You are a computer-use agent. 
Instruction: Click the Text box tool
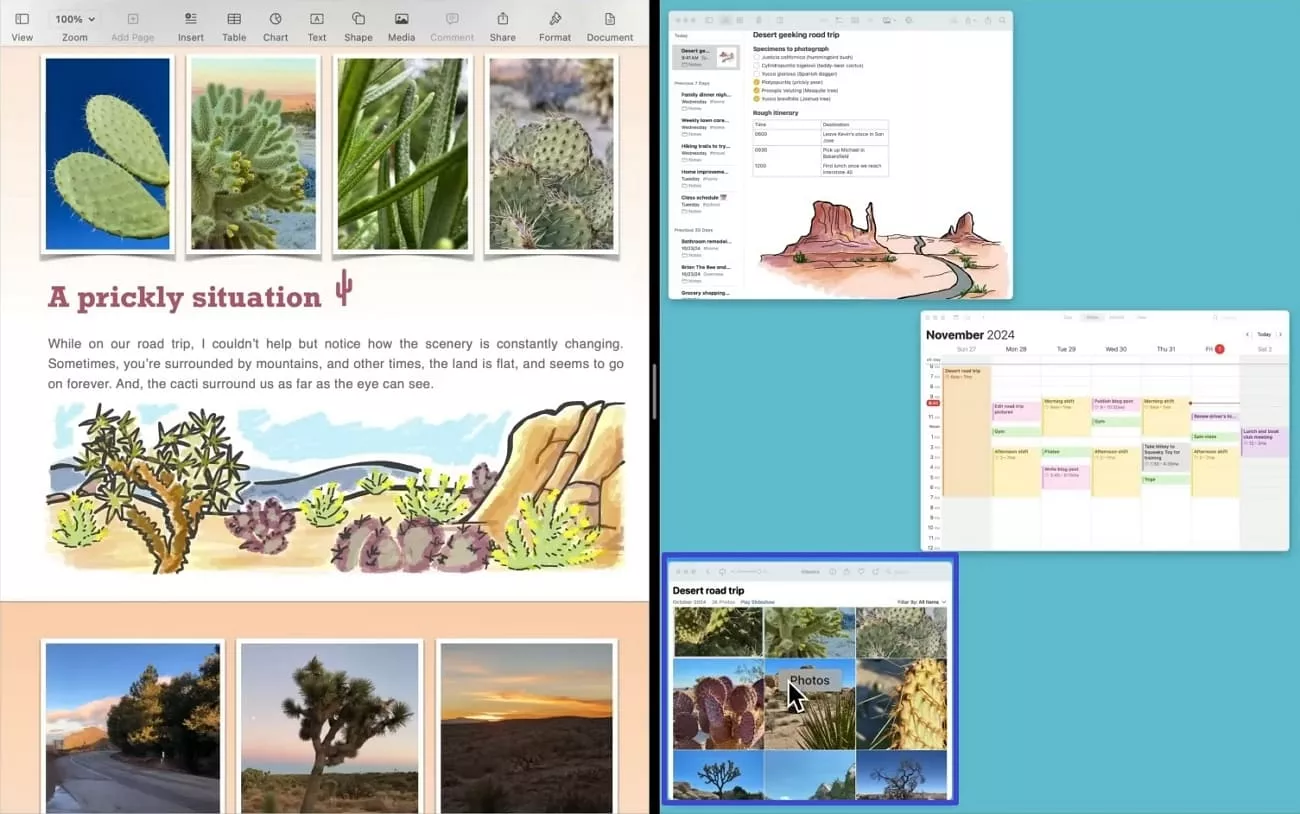(316, 19)
